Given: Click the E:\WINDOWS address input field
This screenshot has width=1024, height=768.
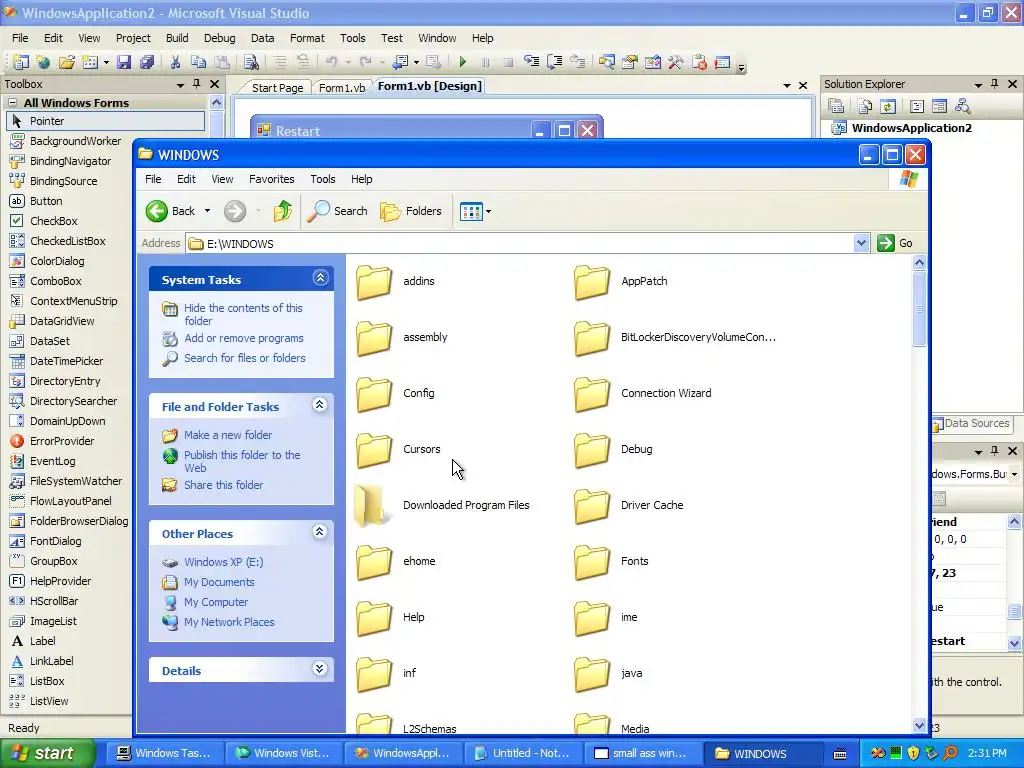Looking at the screenshot, I should click(x=519, y=244).
